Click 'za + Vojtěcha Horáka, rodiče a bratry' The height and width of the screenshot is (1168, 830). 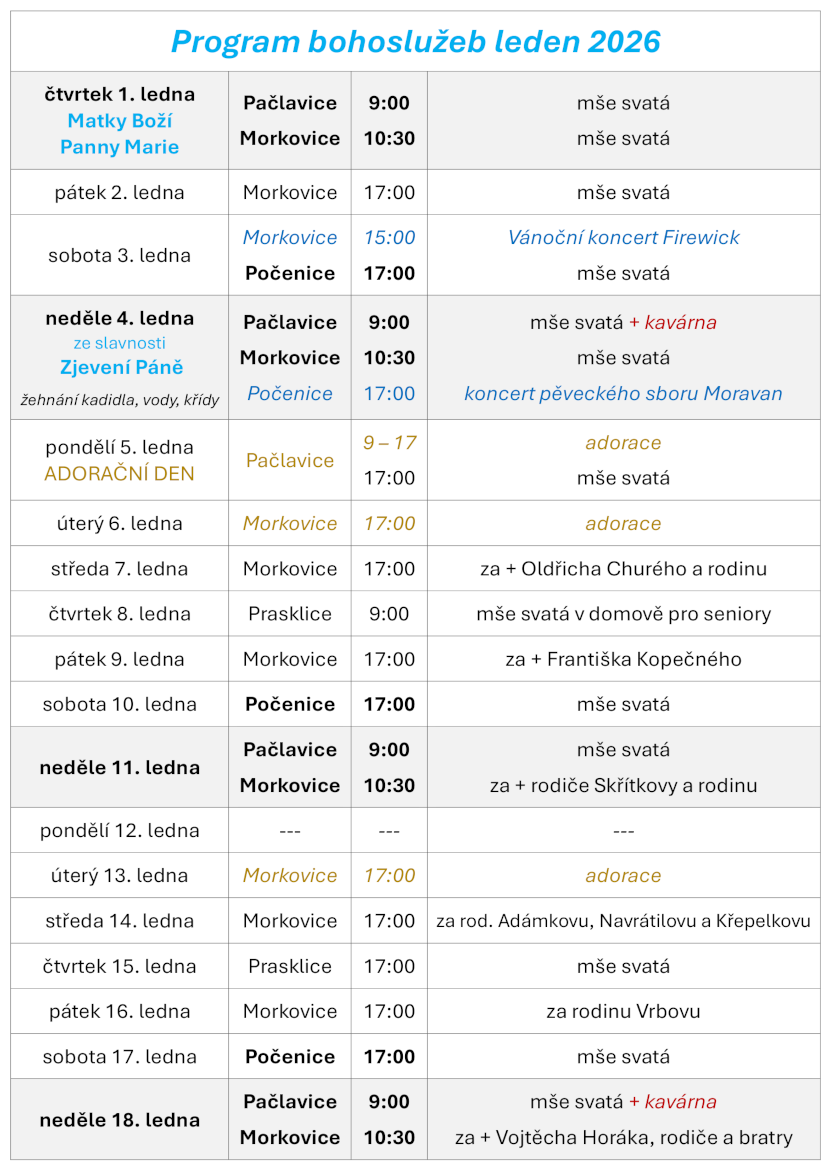click(x=623, y=1138)
